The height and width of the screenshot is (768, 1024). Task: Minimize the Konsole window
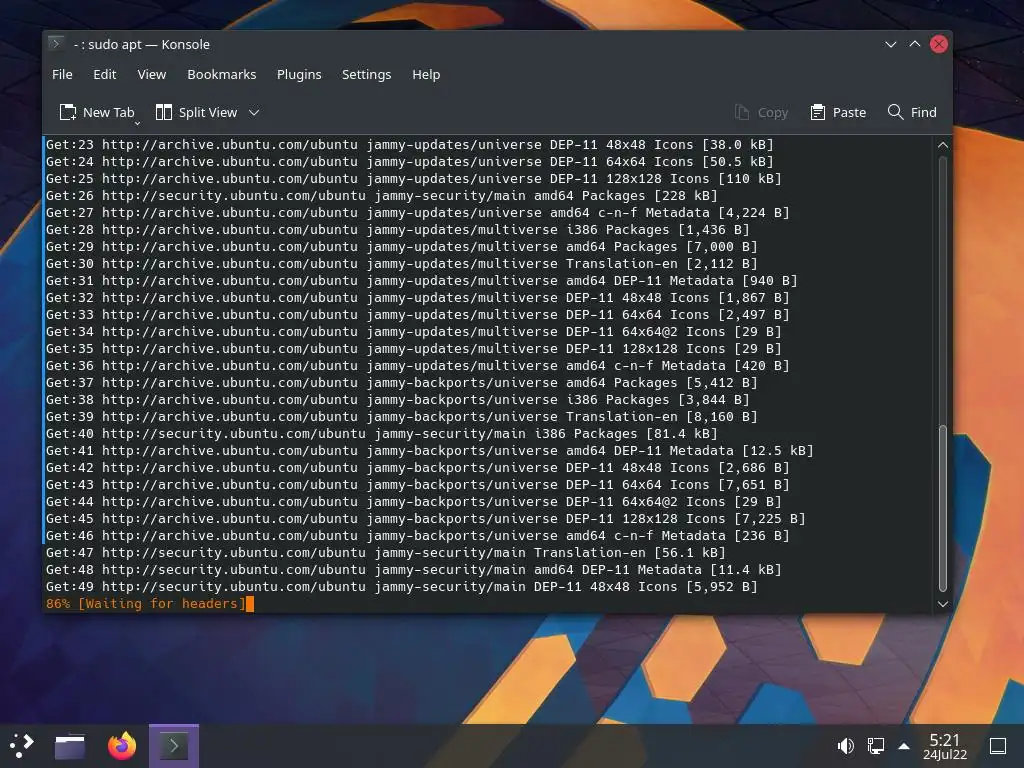[890, 44]
